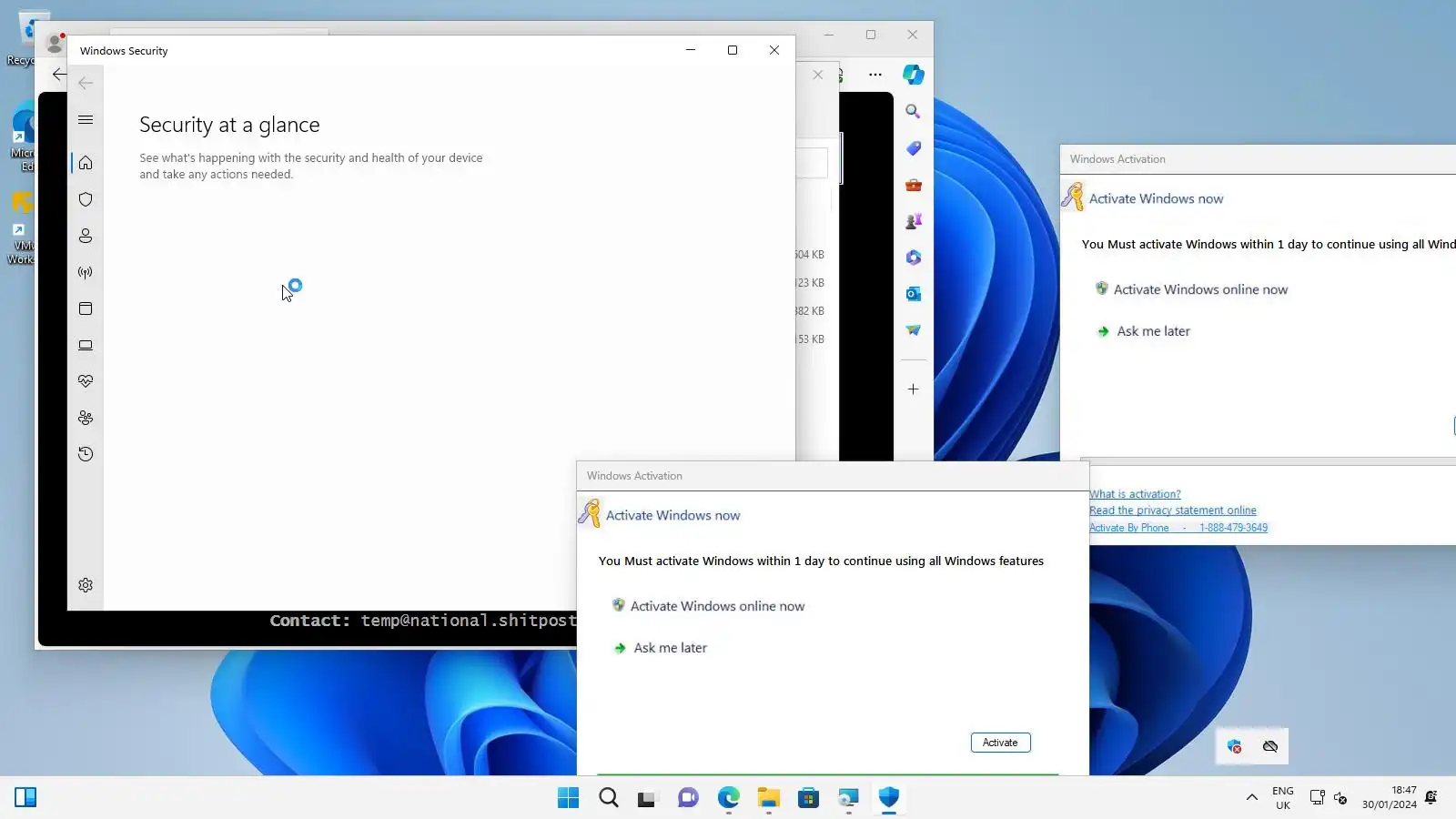Open Firewall & network protection antenna icon
This screenshot has width=1456, height=819.
[86, 272]
